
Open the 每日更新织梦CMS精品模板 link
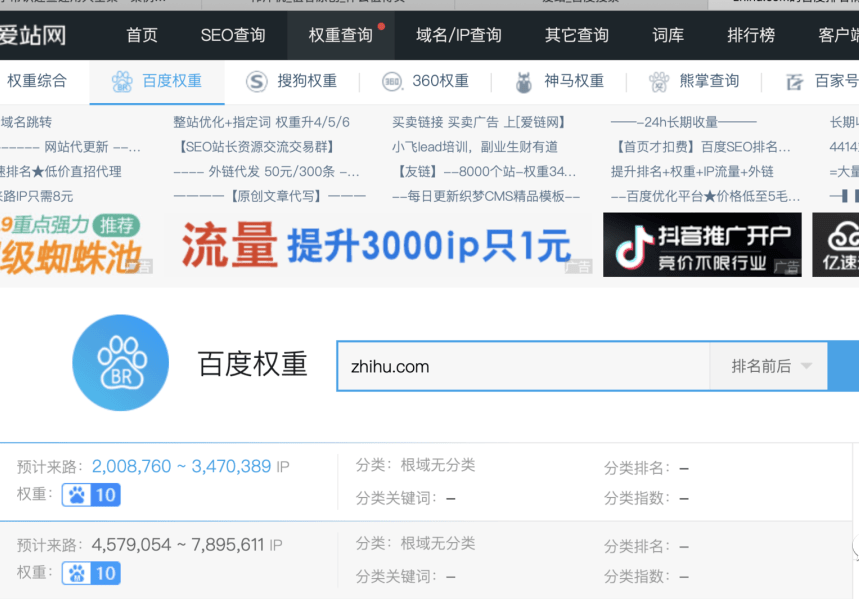tap(486, 196)
